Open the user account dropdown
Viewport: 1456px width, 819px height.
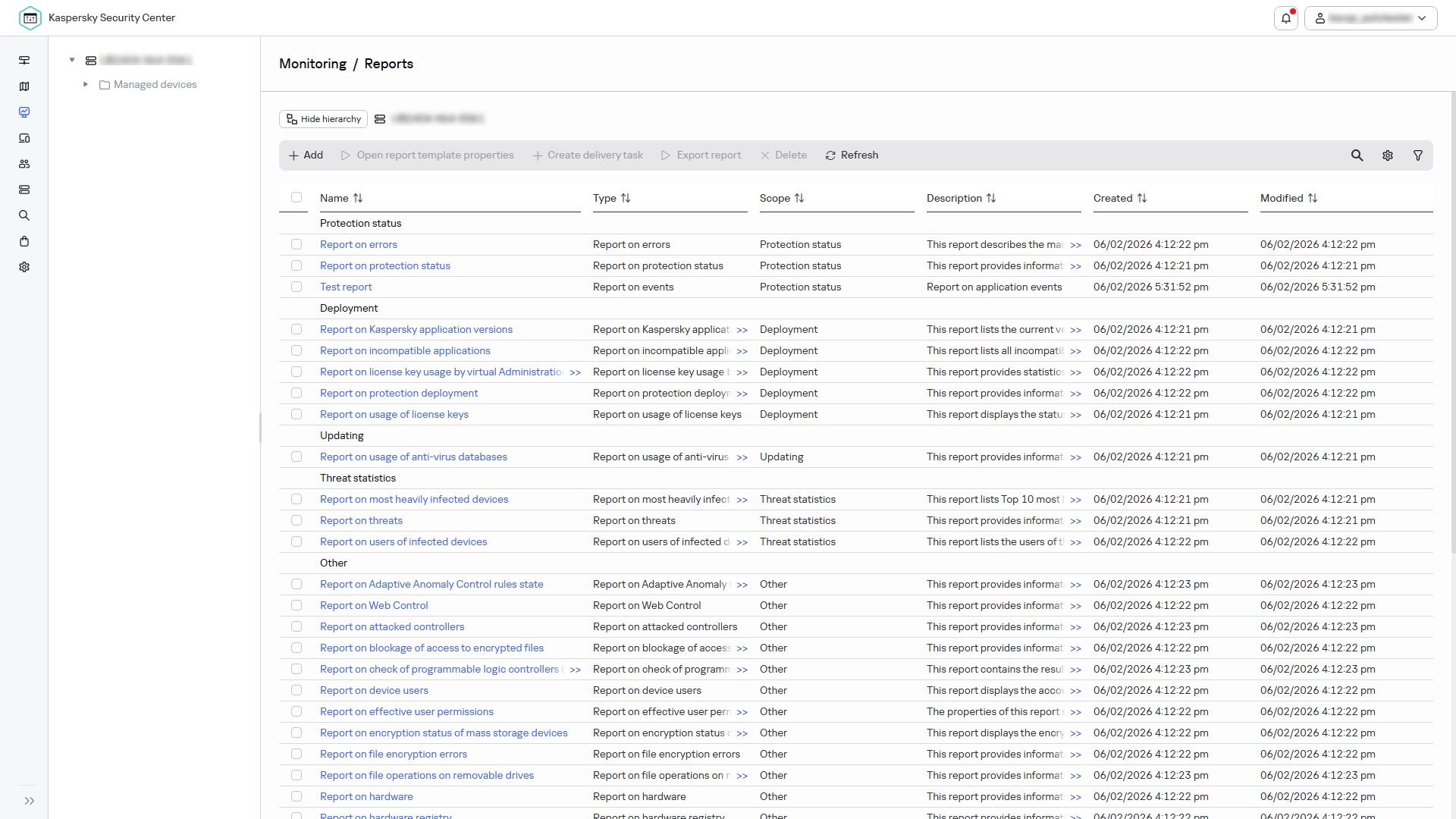pyautogui.click(x=1370, y=18)
